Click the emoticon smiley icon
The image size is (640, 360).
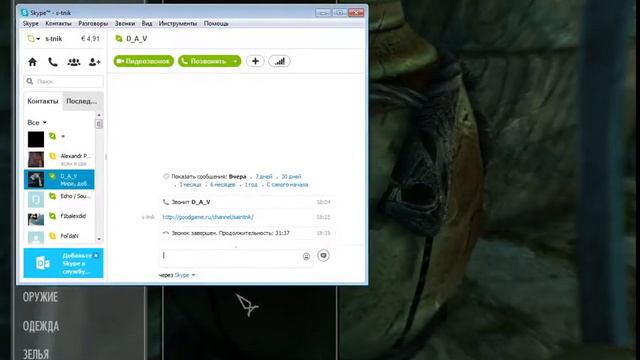[306, 256]
